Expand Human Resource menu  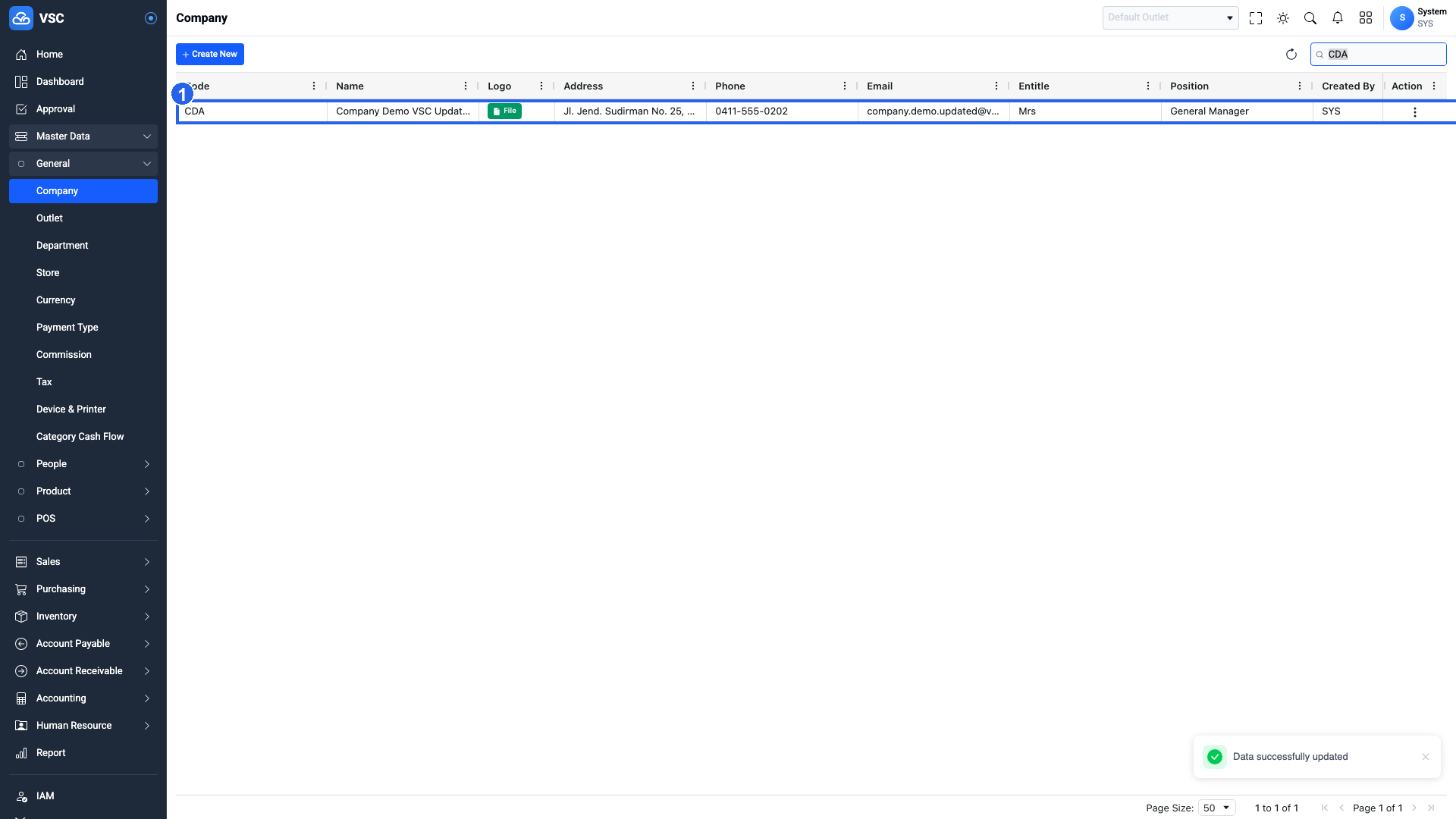coord(83,726)
